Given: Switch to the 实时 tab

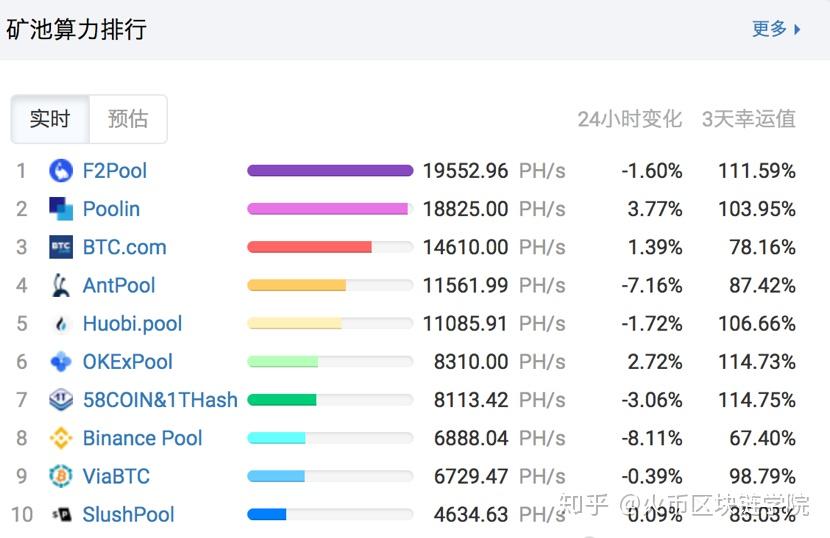Looking at the screenshot, I should point(50,119).
